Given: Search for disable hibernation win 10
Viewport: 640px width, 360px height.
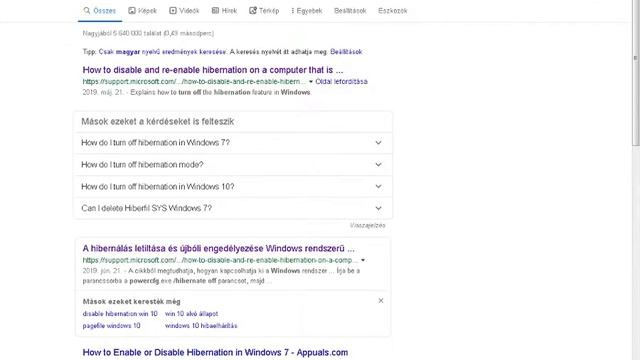Looking at the screenshot, I should [x=120, y=314].
